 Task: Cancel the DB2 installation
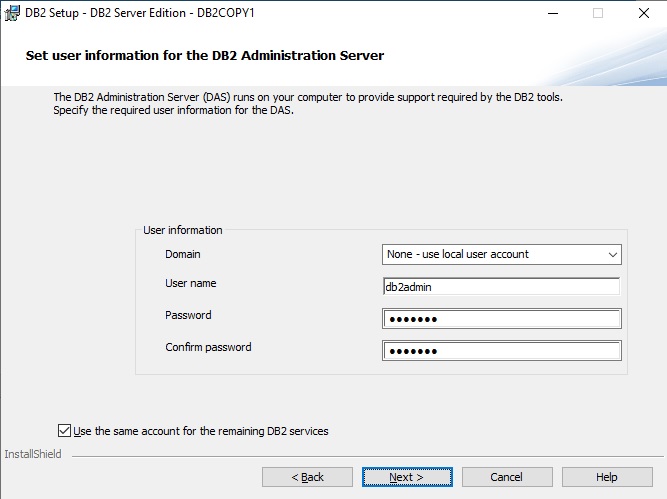pyautogui.click(x=507, y=477)
